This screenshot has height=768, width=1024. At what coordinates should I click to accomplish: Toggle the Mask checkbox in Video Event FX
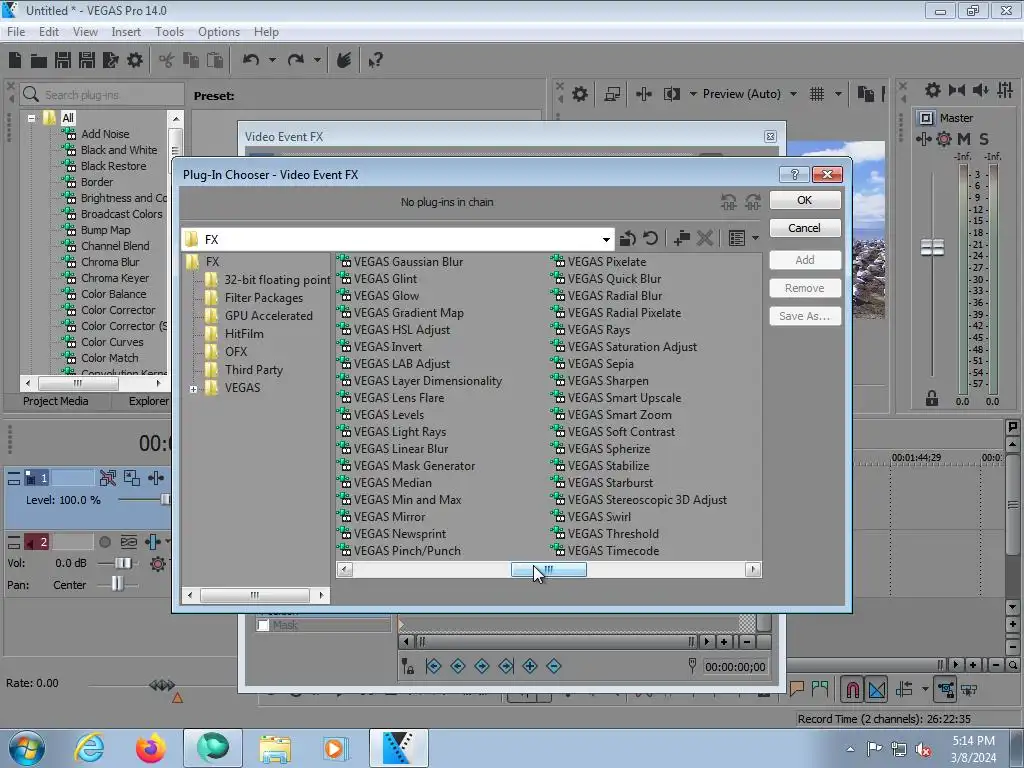point(263,626)
